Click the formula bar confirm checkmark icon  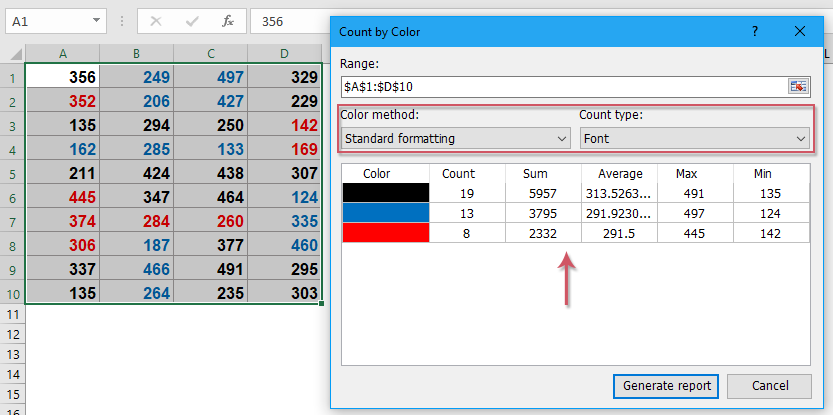(192, 21)
